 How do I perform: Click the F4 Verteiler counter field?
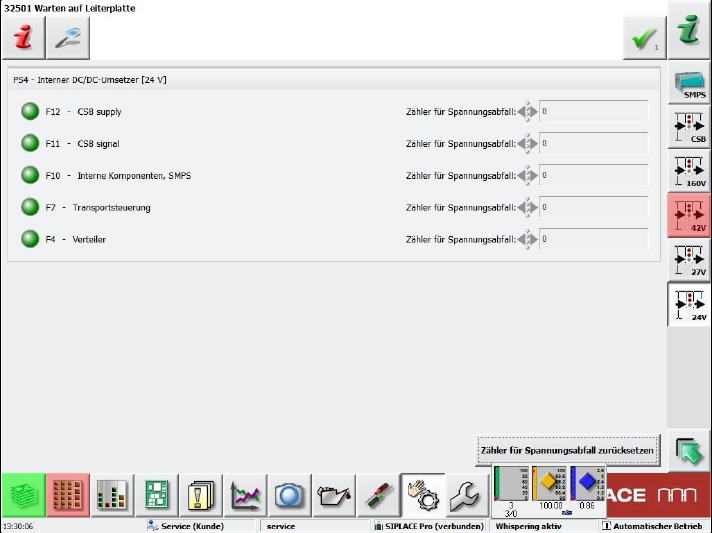click(x=593, y=239)
